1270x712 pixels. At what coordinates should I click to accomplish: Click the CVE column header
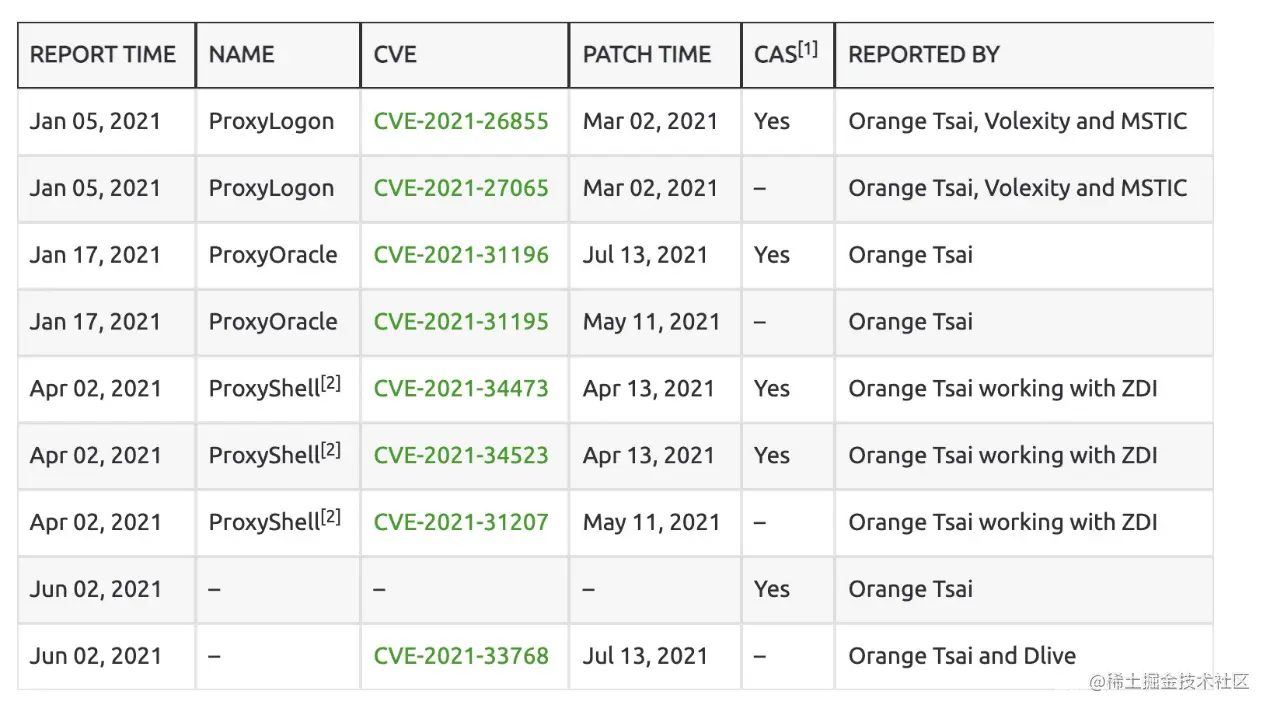click(395, 55)
